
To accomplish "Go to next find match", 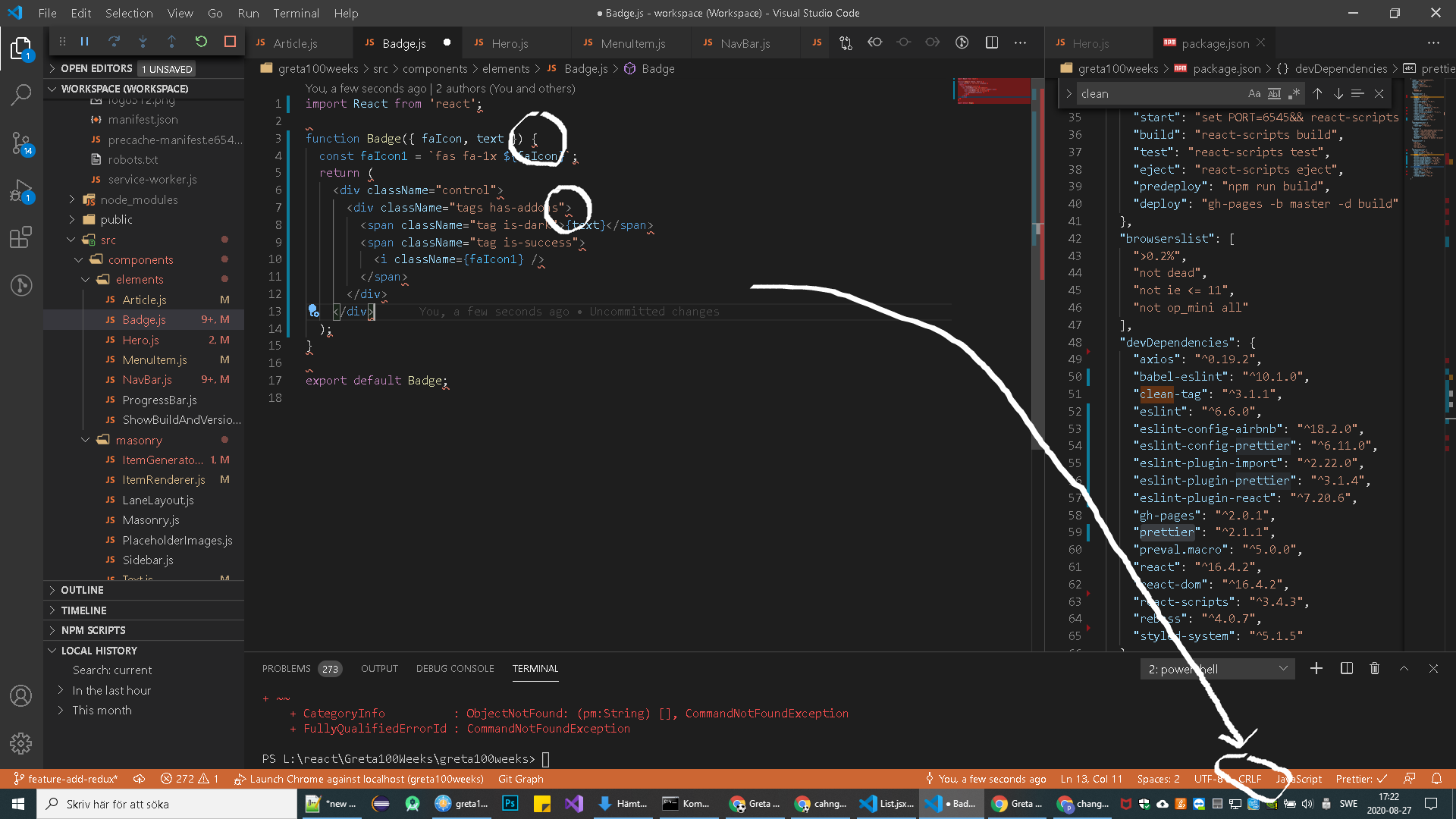I will [x=1338, y=94].
